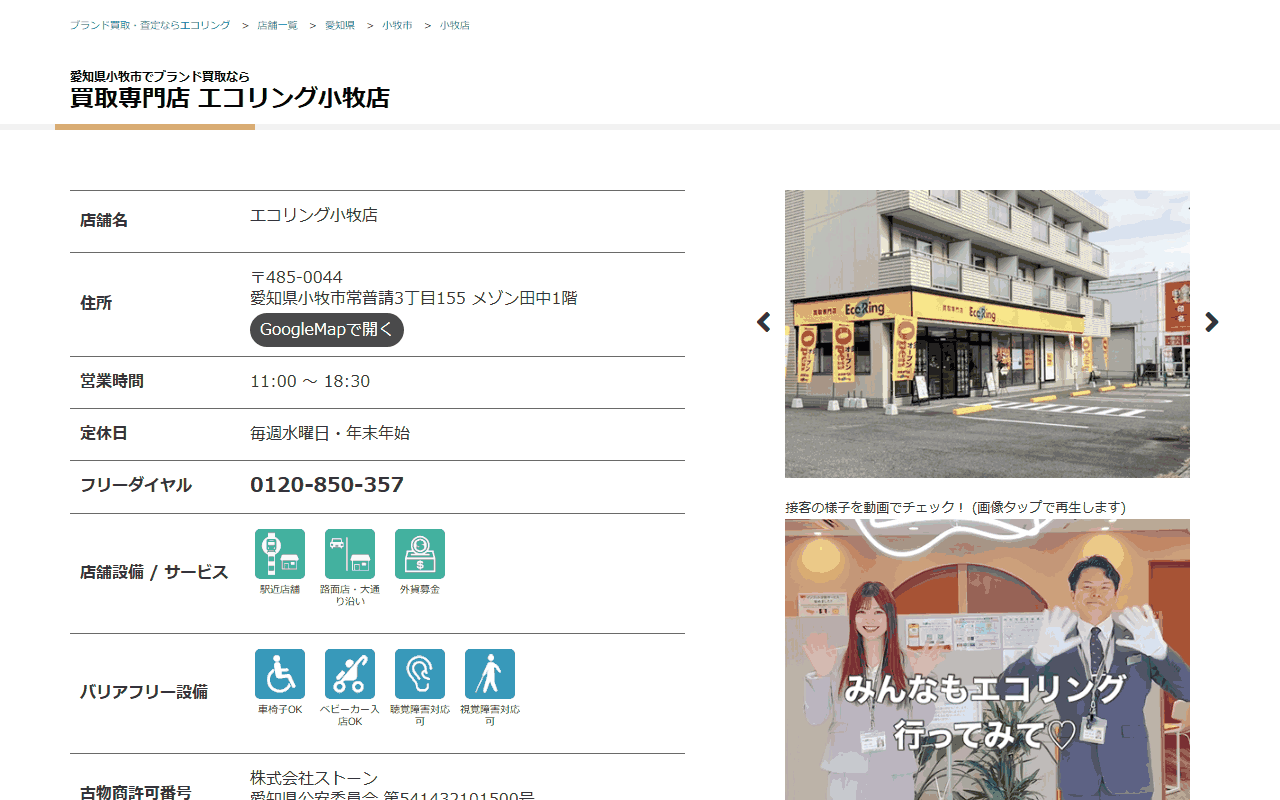This screenshot has width=1280, height=800.
Task: Click the 店舗名 row label
Action: pos(104,220)
